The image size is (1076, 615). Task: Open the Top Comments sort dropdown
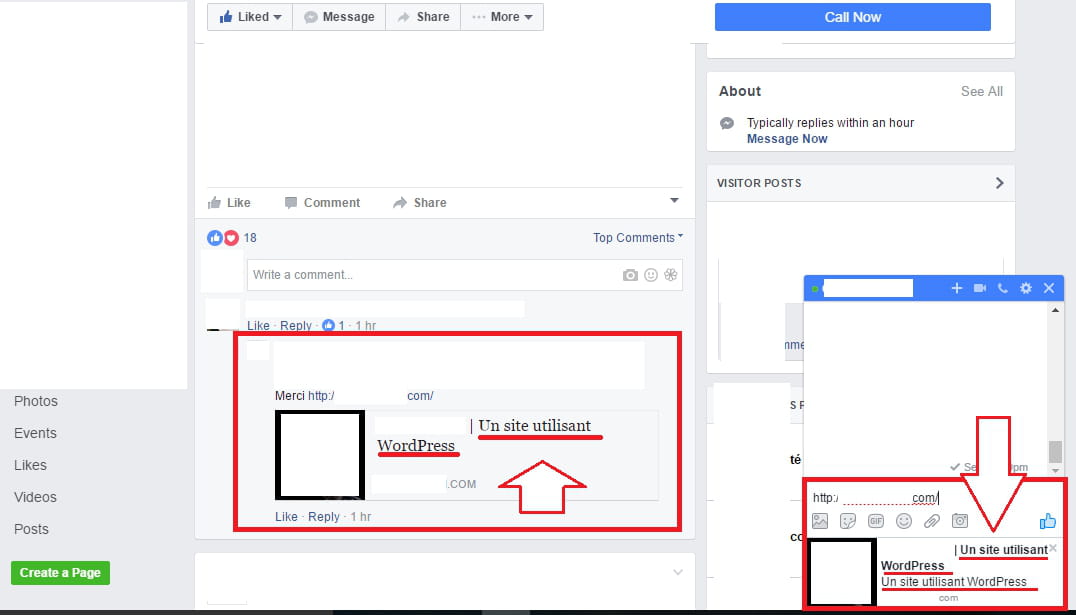(638, 237)
